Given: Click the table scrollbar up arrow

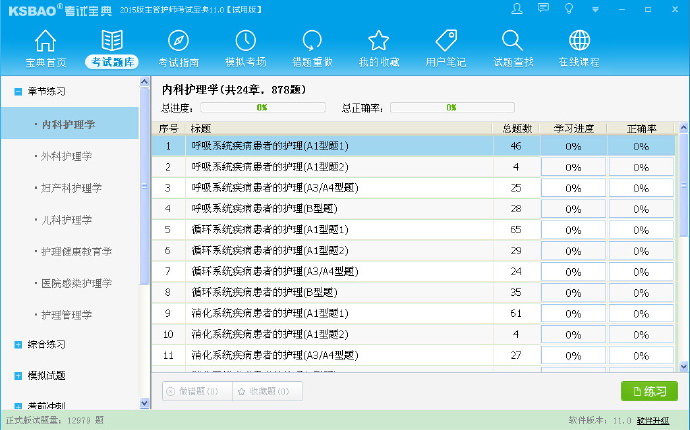Looking at the screenshot, I should click(x=683, y=128).
